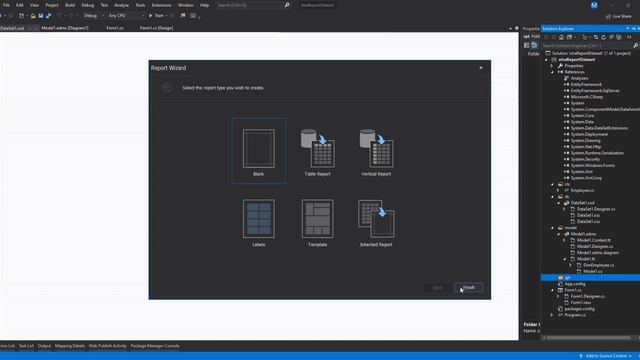Select DataSet1.Designer.cs file

coord(596,209)
